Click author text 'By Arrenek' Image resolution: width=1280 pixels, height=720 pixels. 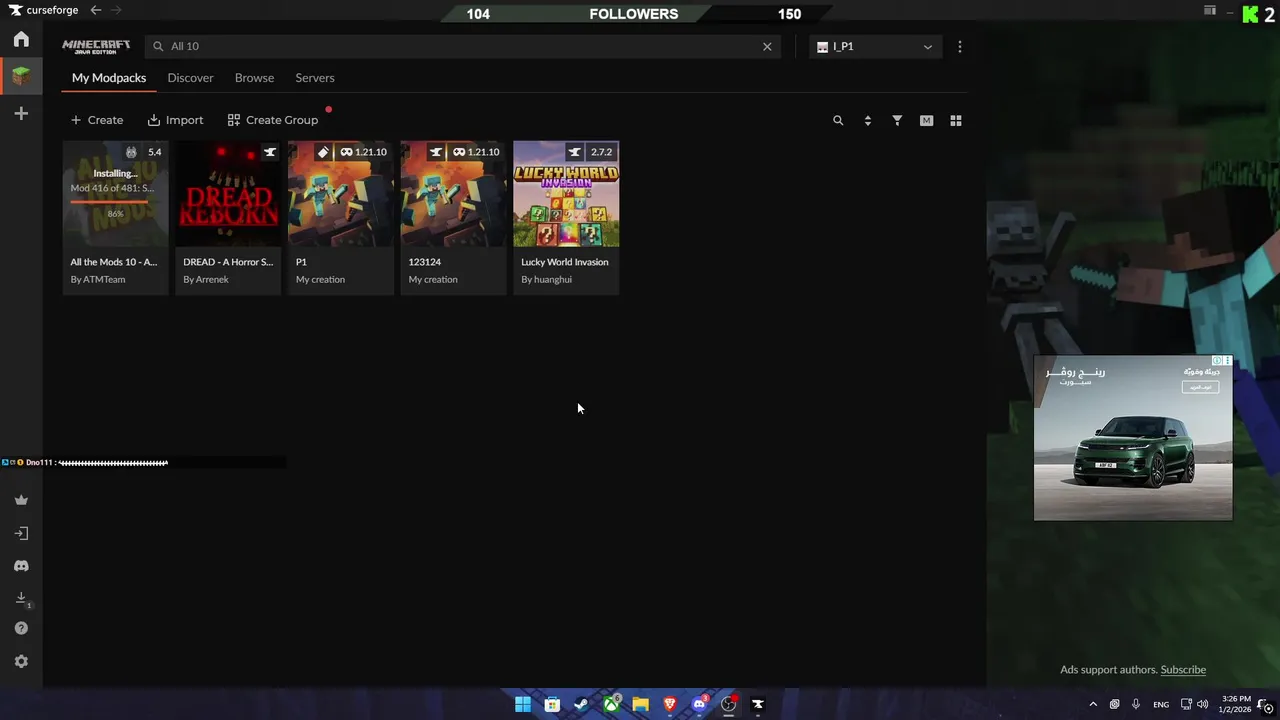click(206, 279)
